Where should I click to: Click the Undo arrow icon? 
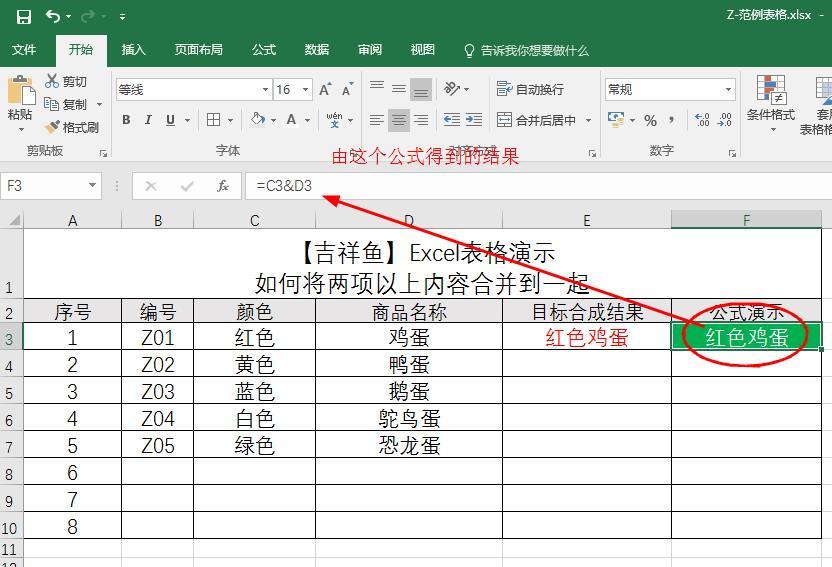coord(54,16)
